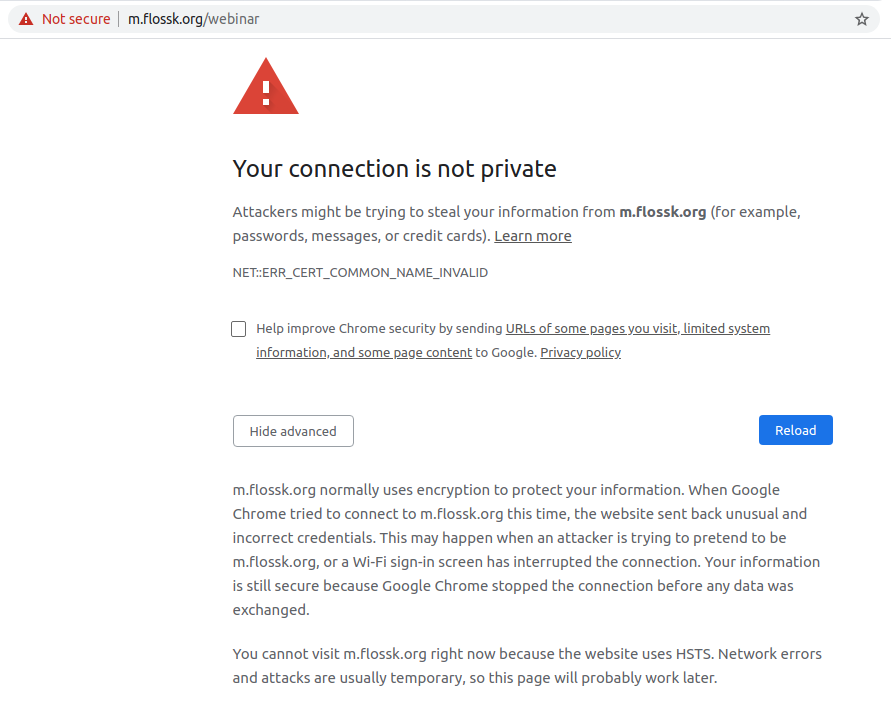Open the Privacy policy link
891x713 pixels.
coord(580,353)
